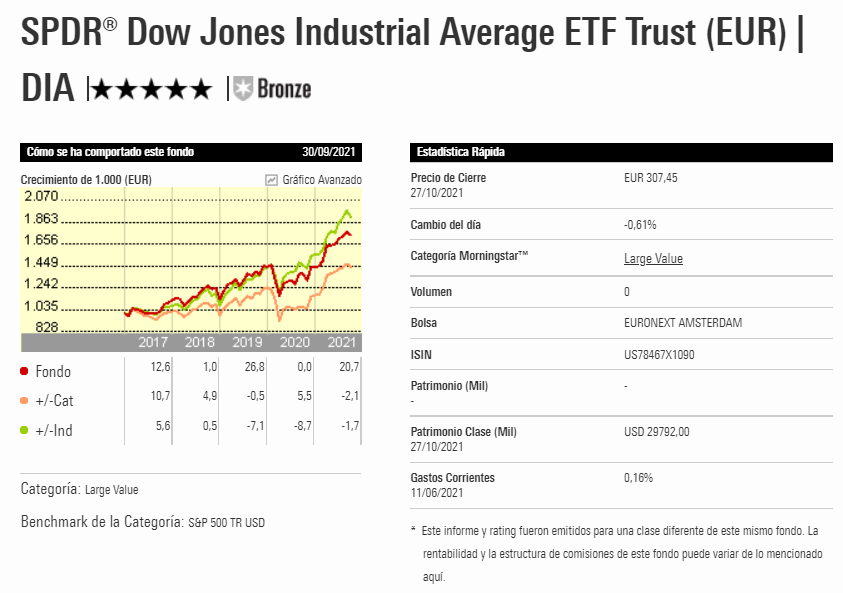This screenshot has width=843, height=593.
Task: Click the EURONEXT AMSTERDAM exchange value
Action: pos(683,323)
